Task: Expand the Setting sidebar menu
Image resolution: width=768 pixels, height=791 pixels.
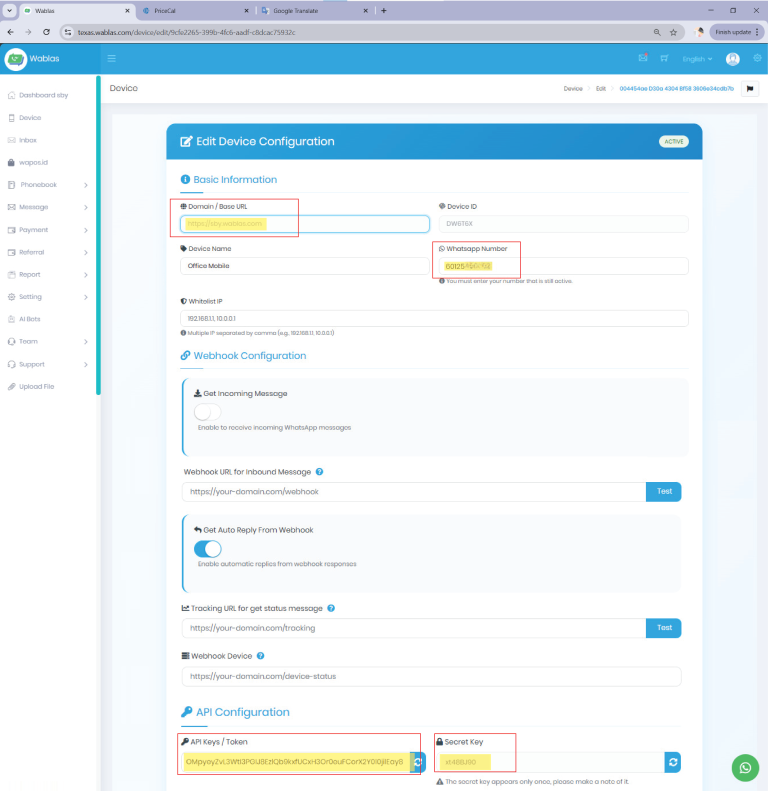Action: [x=48, y=297]
